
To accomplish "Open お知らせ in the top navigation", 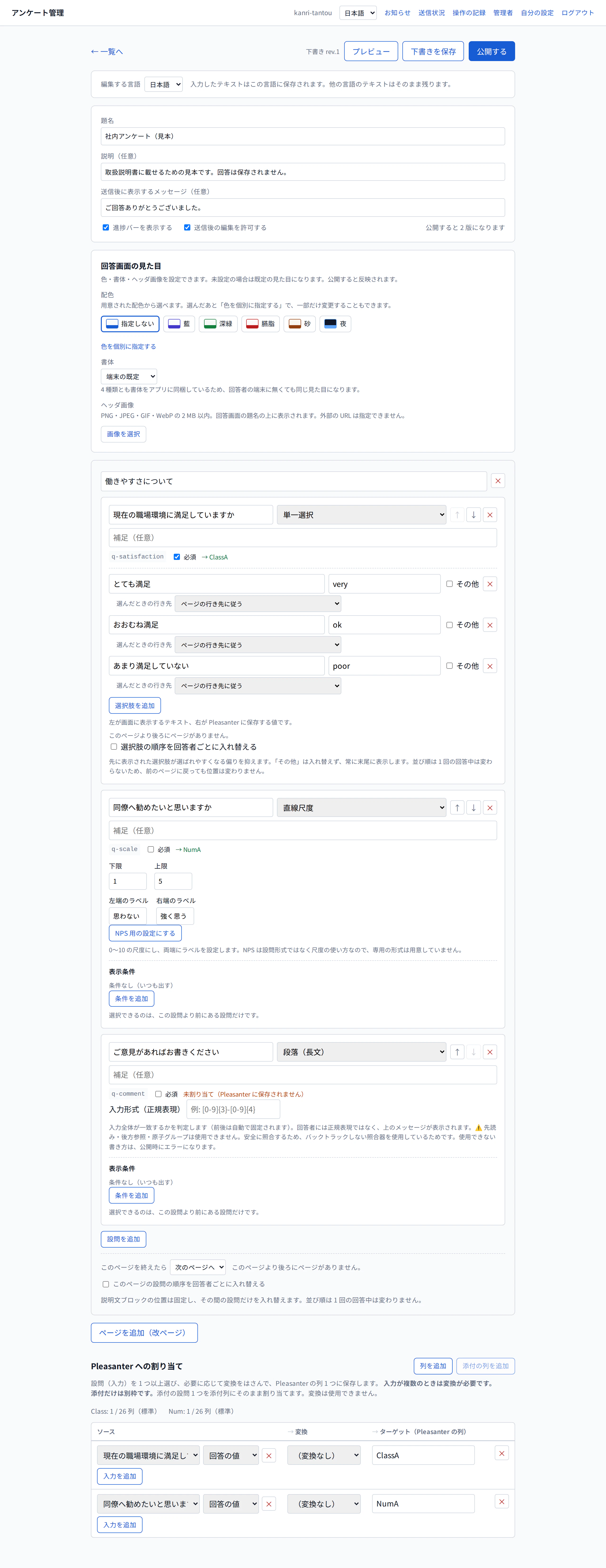I will (397, 13).
